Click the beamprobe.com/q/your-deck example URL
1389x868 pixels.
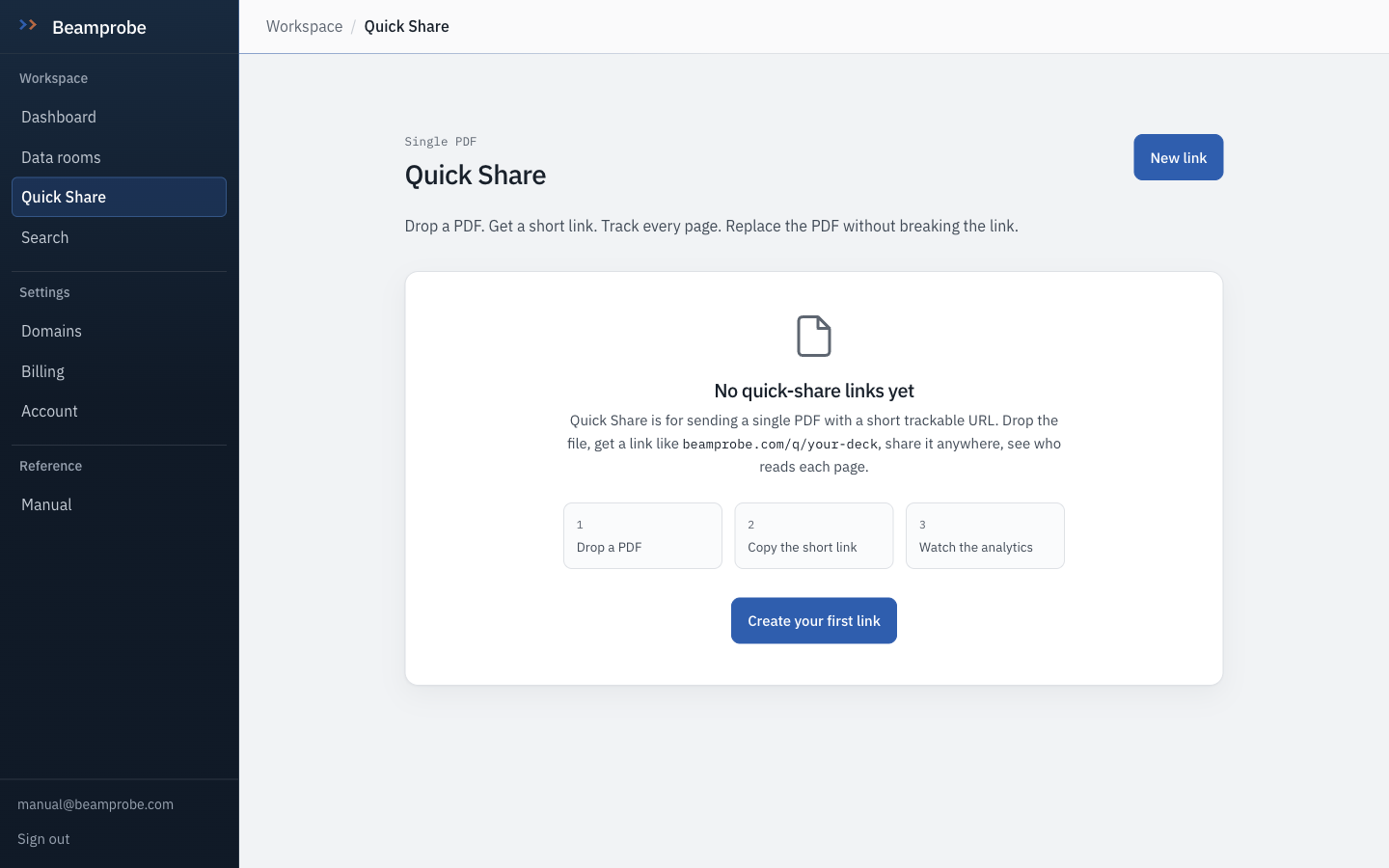tap(780, 445)
